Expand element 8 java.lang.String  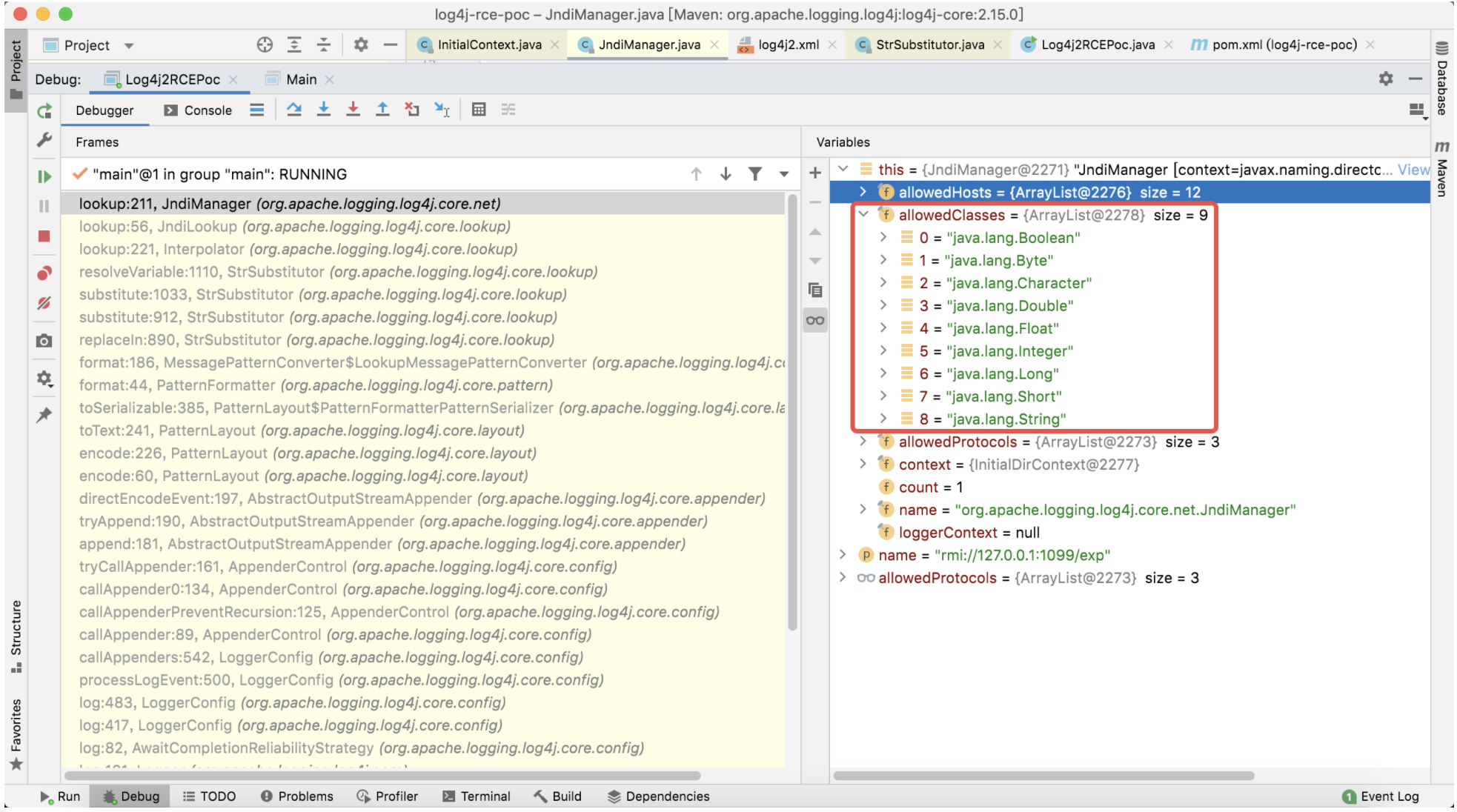pyautogui.click(x=883, y=419)
